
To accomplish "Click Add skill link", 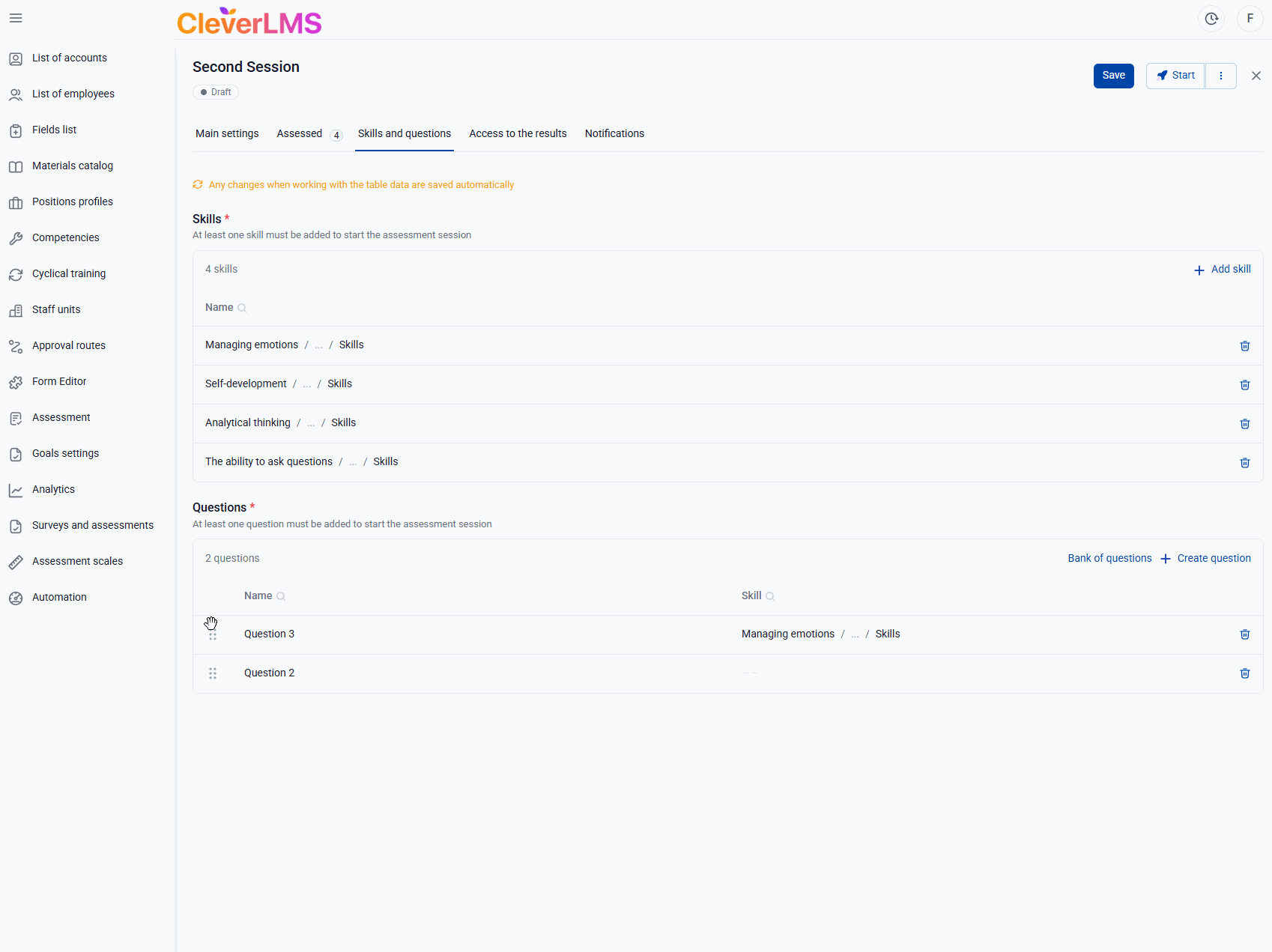I will tap(1222, 269).
